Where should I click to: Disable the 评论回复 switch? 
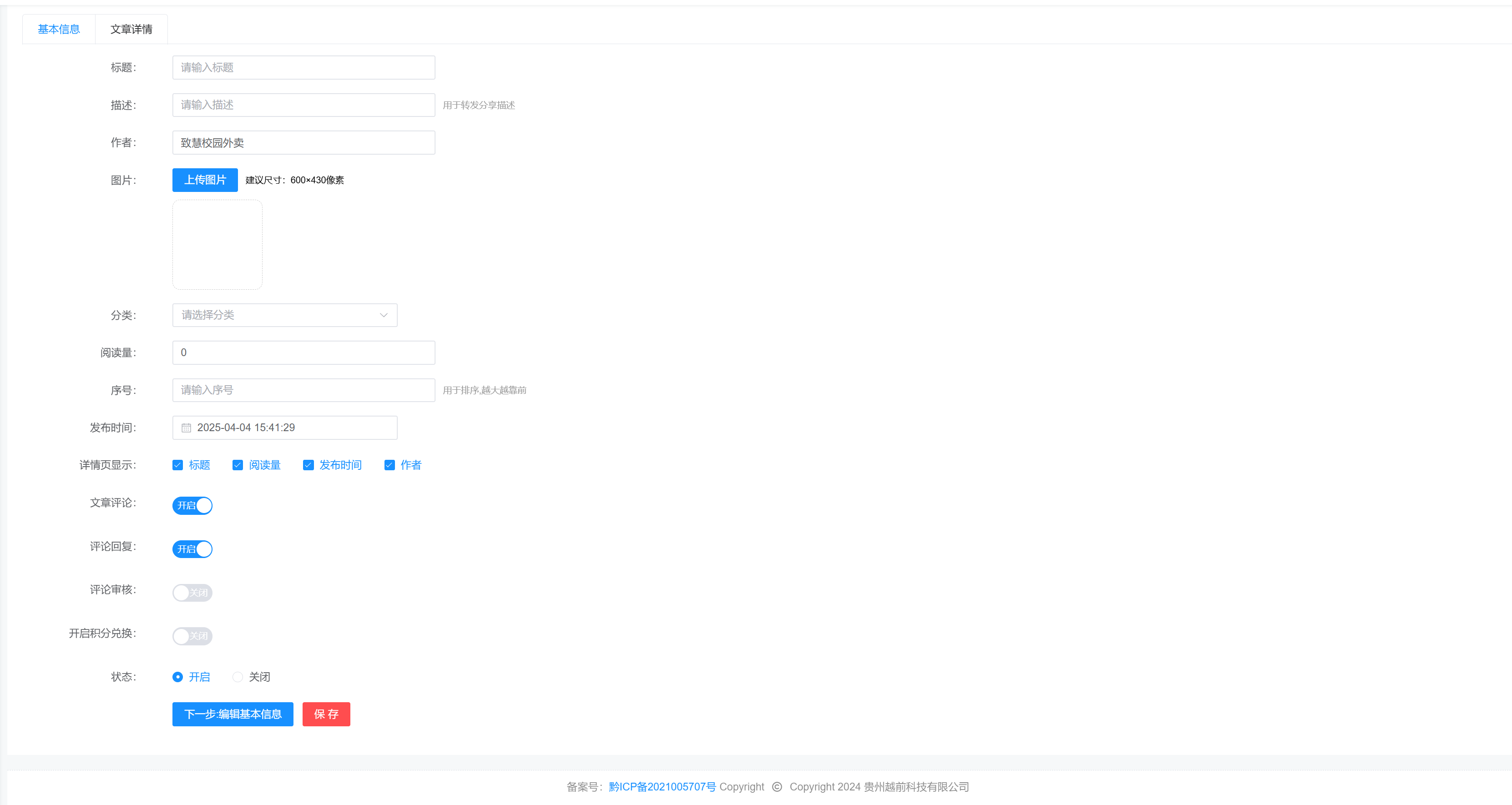(x=192, y=549)
